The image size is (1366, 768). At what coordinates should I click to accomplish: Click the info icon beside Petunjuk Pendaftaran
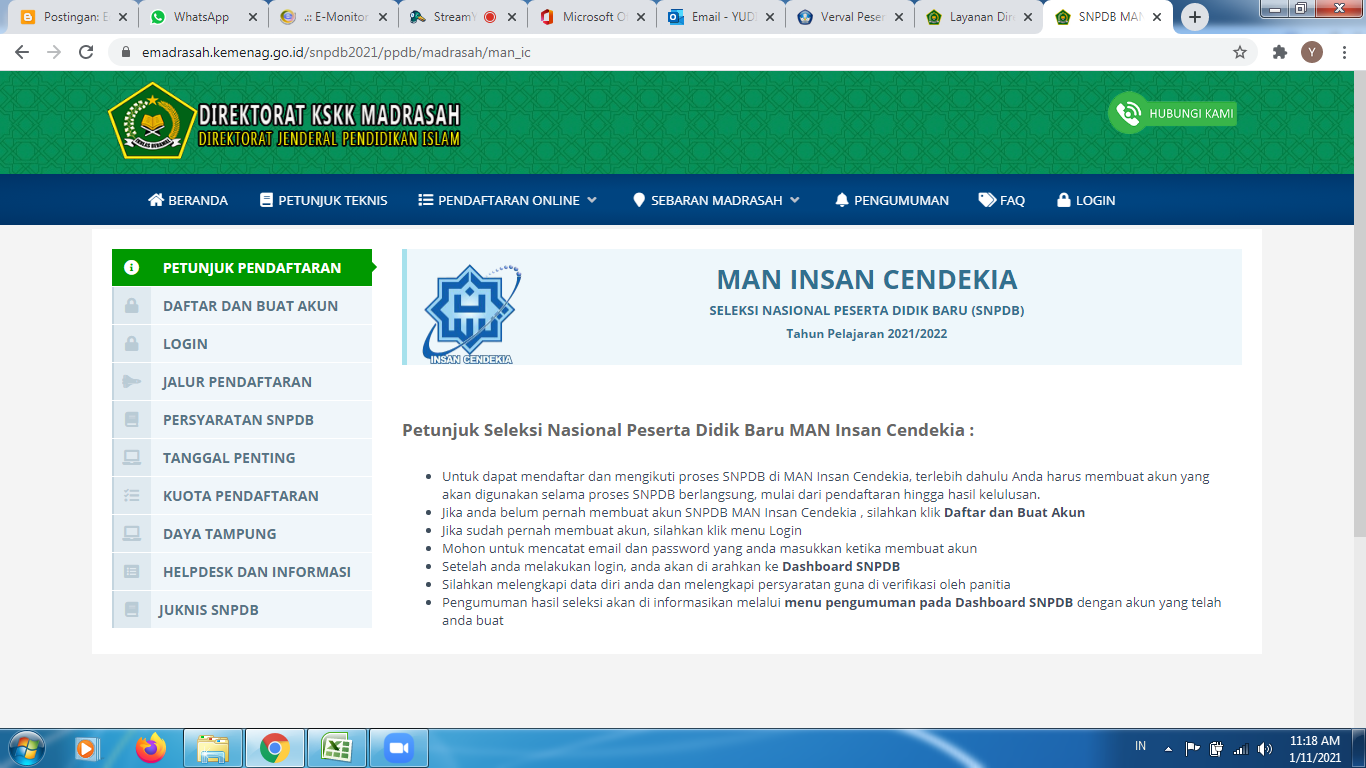tap(131, 268)
